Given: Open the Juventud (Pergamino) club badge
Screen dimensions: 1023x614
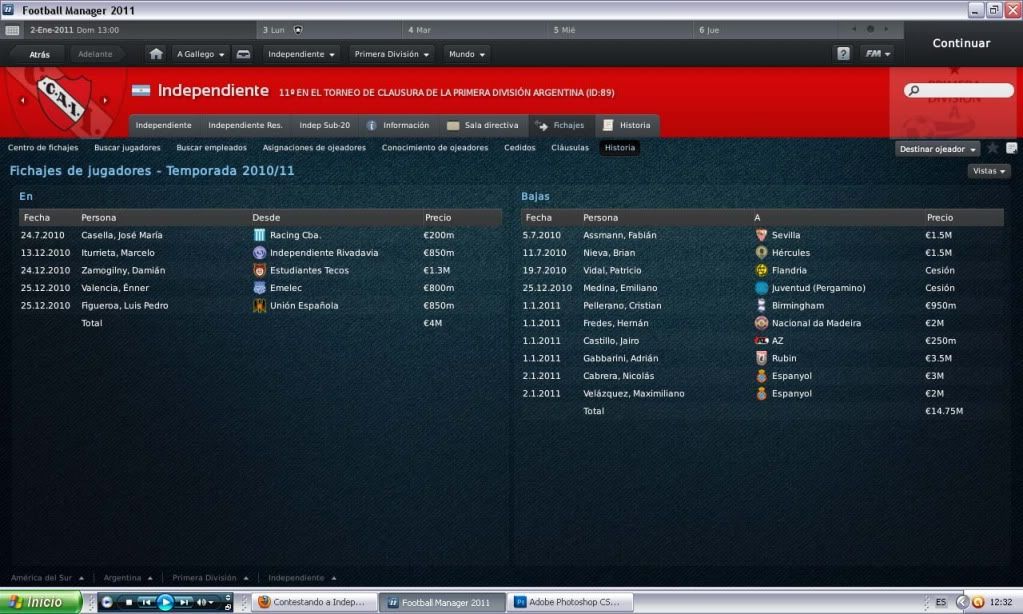Looking at the screenshot, I should (761, 288).
